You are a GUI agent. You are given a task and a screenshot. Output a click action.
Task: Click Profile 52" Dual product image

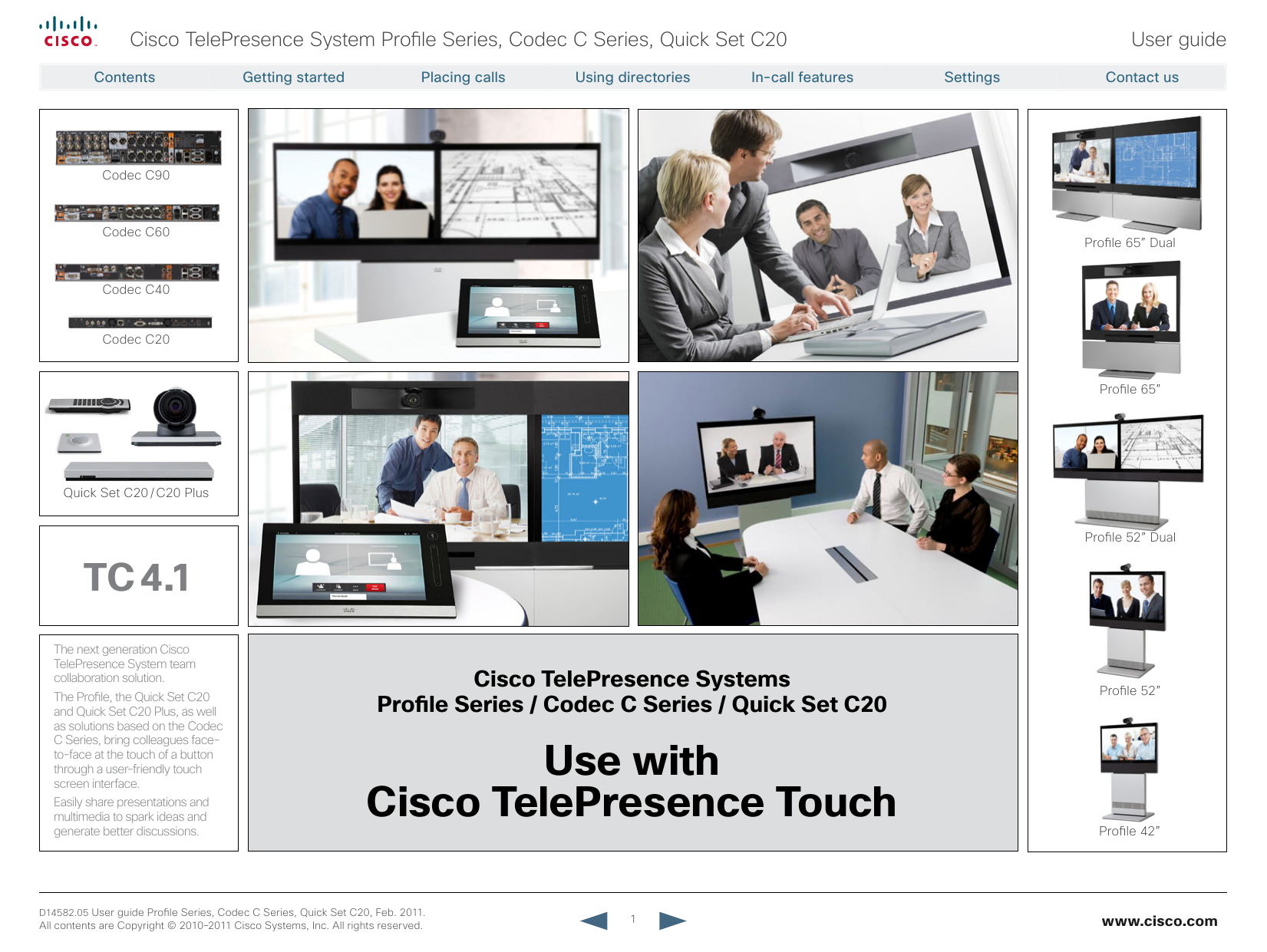[x=1128, y=468]
